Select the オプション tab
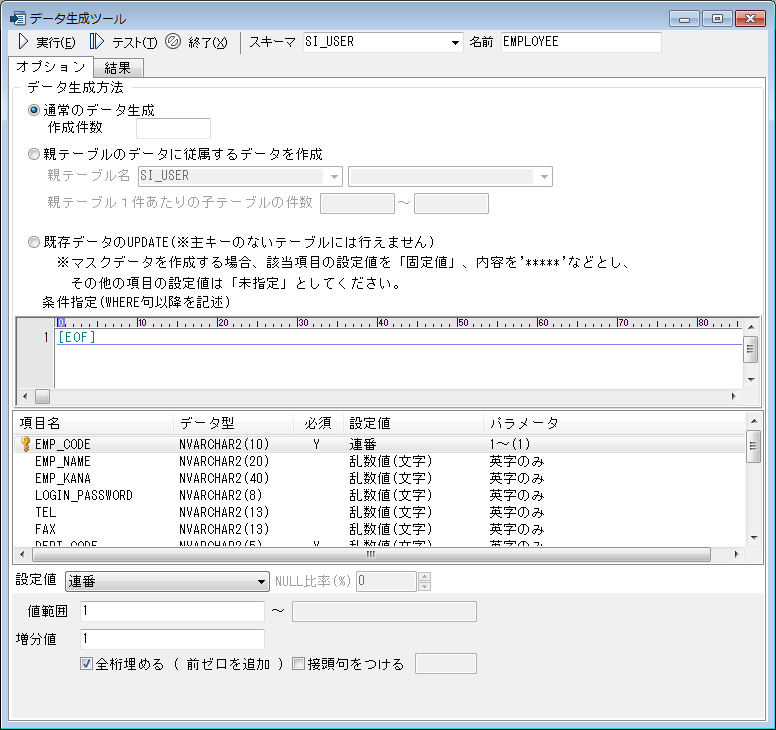The height and width of the screenshot is (730, 776). click(x=51, y=67)
